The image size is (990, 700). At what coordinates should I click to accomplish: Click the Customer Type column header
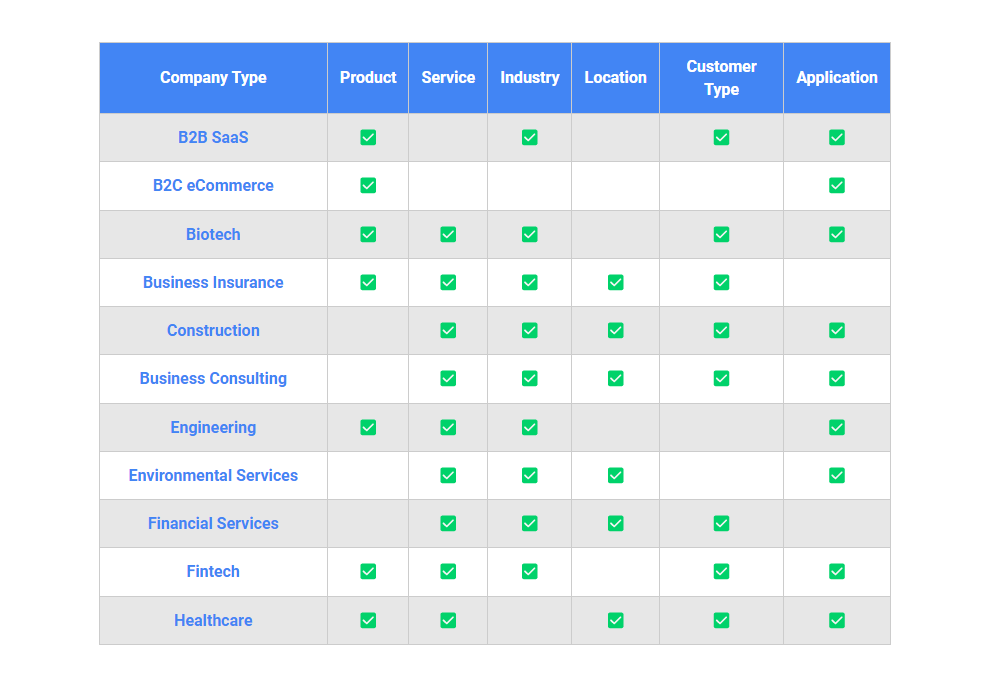coord(721,78)
